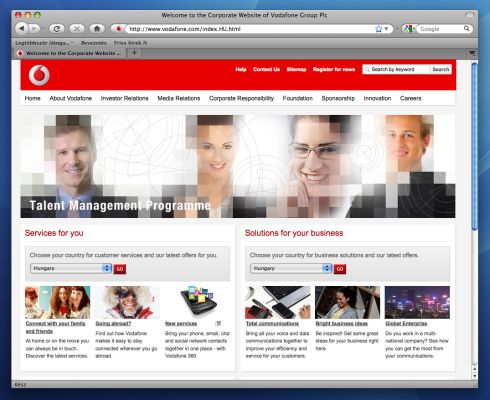Open the Bright business ideas link
Viewport: 490px width, 400px height.
click(342, 323)
